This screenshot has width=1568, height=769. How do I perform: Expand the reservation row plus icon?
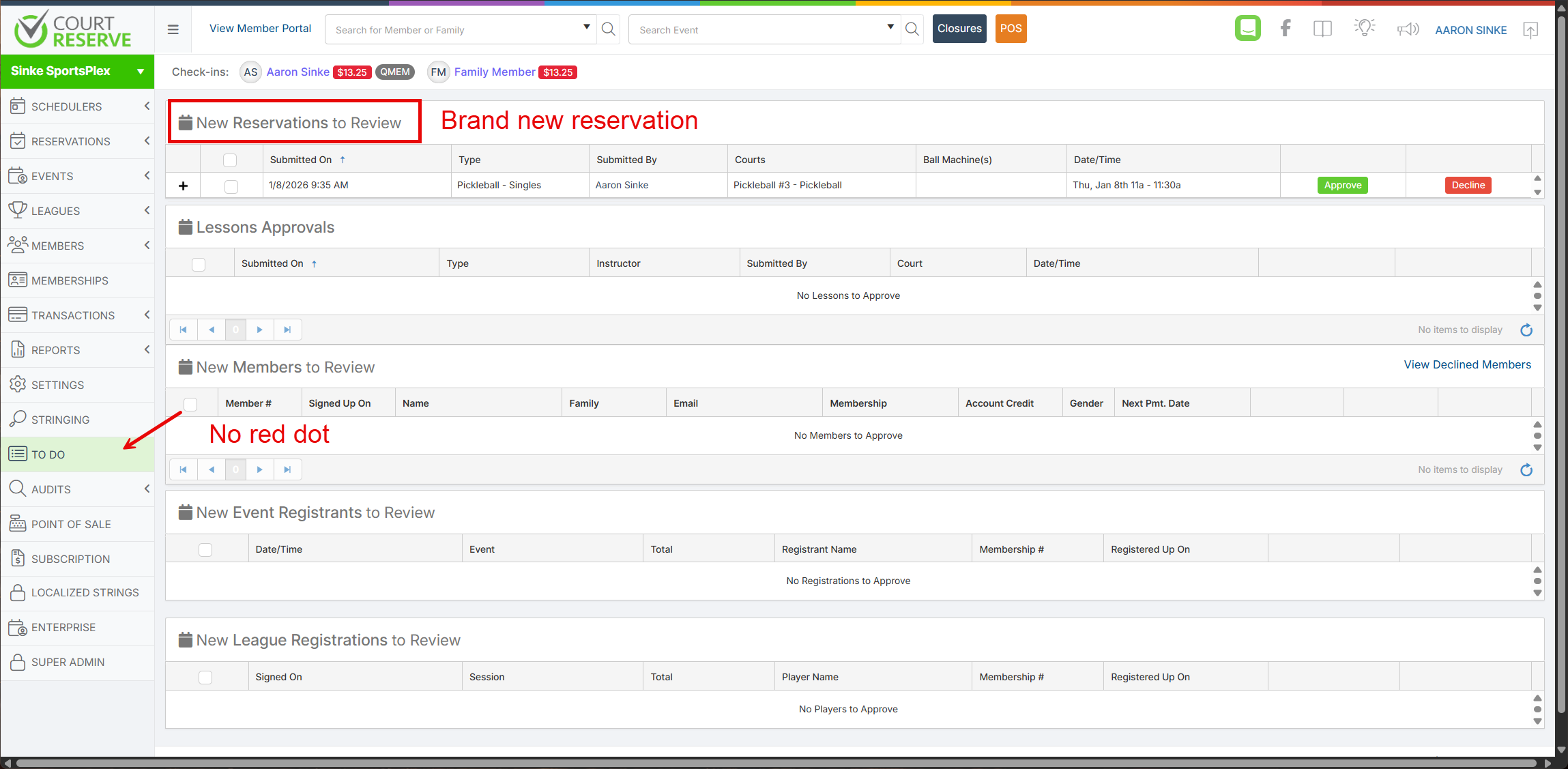click(x=183, y=186)
